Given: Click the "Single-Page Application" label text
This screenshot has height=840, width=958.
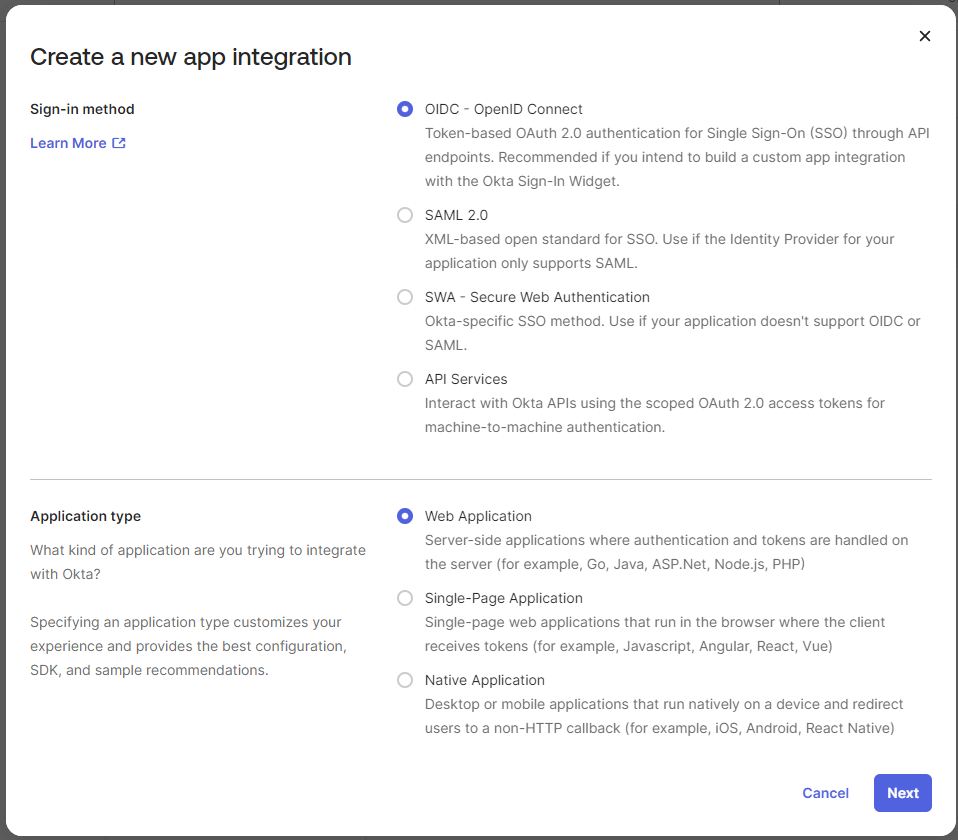Looking at the screenshot, I should point(503,598).
